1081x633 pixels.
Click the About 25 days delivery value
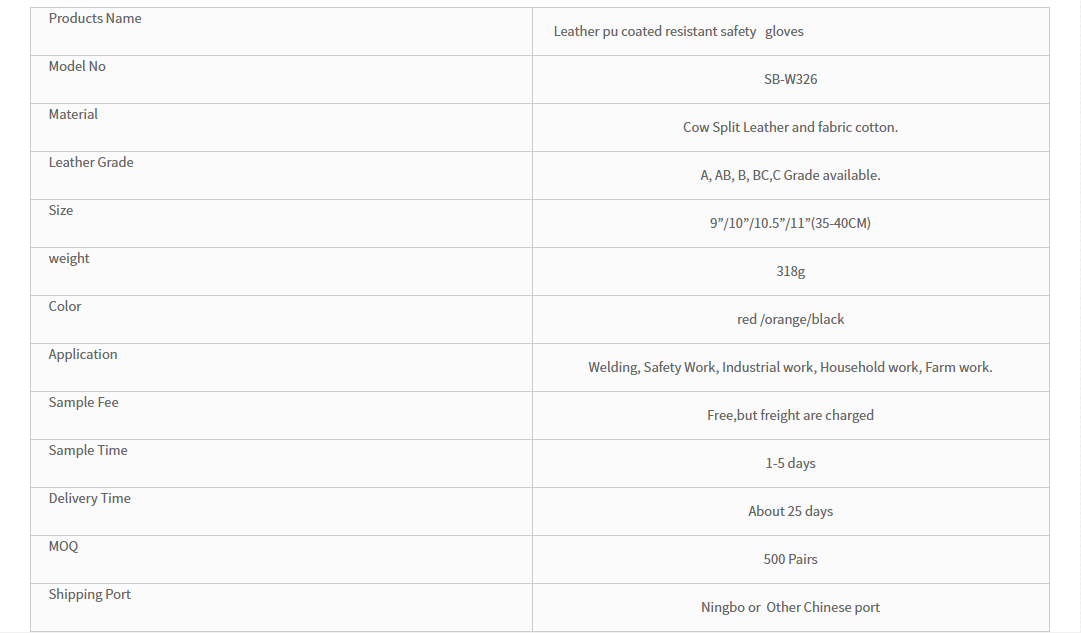pos(790,512)
